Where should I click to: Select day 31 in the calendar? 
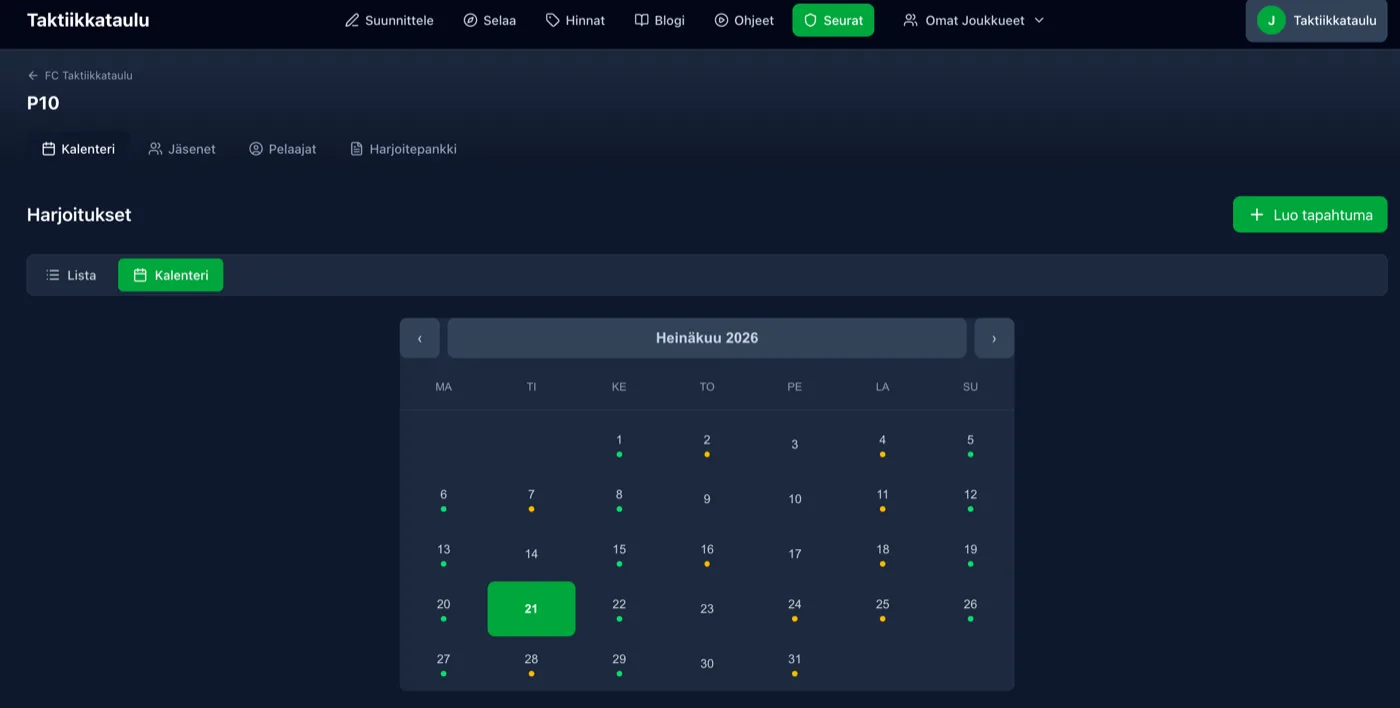tap(795, 664)
